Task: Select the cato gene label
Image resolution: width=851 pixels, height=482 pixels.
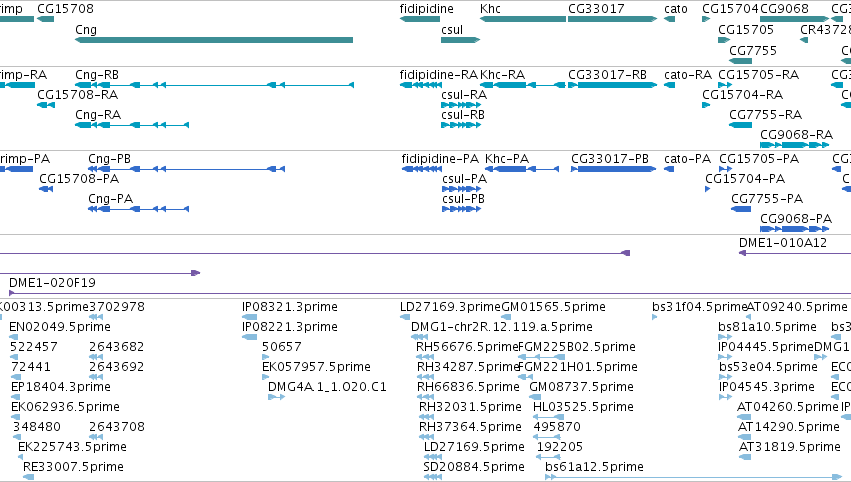Action: (x=676, y=9)
